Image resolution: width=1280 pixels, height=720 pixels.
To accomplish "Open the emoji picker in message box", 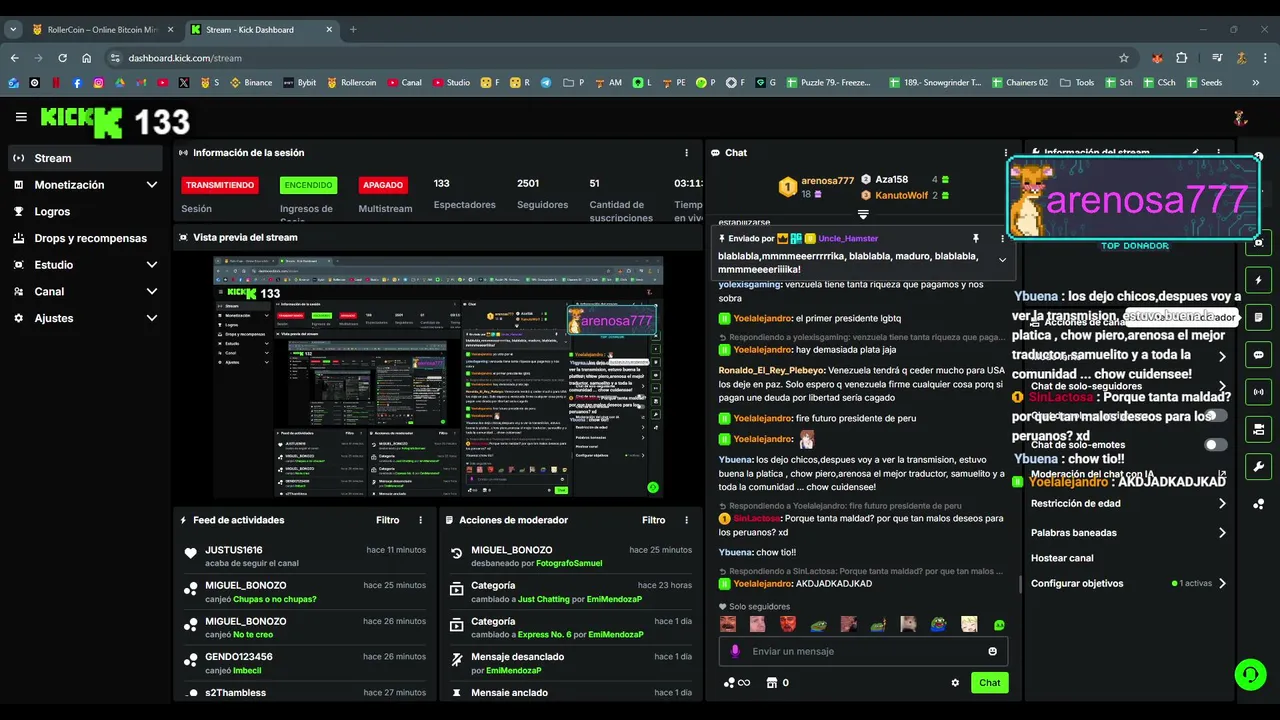I will 992,651.
